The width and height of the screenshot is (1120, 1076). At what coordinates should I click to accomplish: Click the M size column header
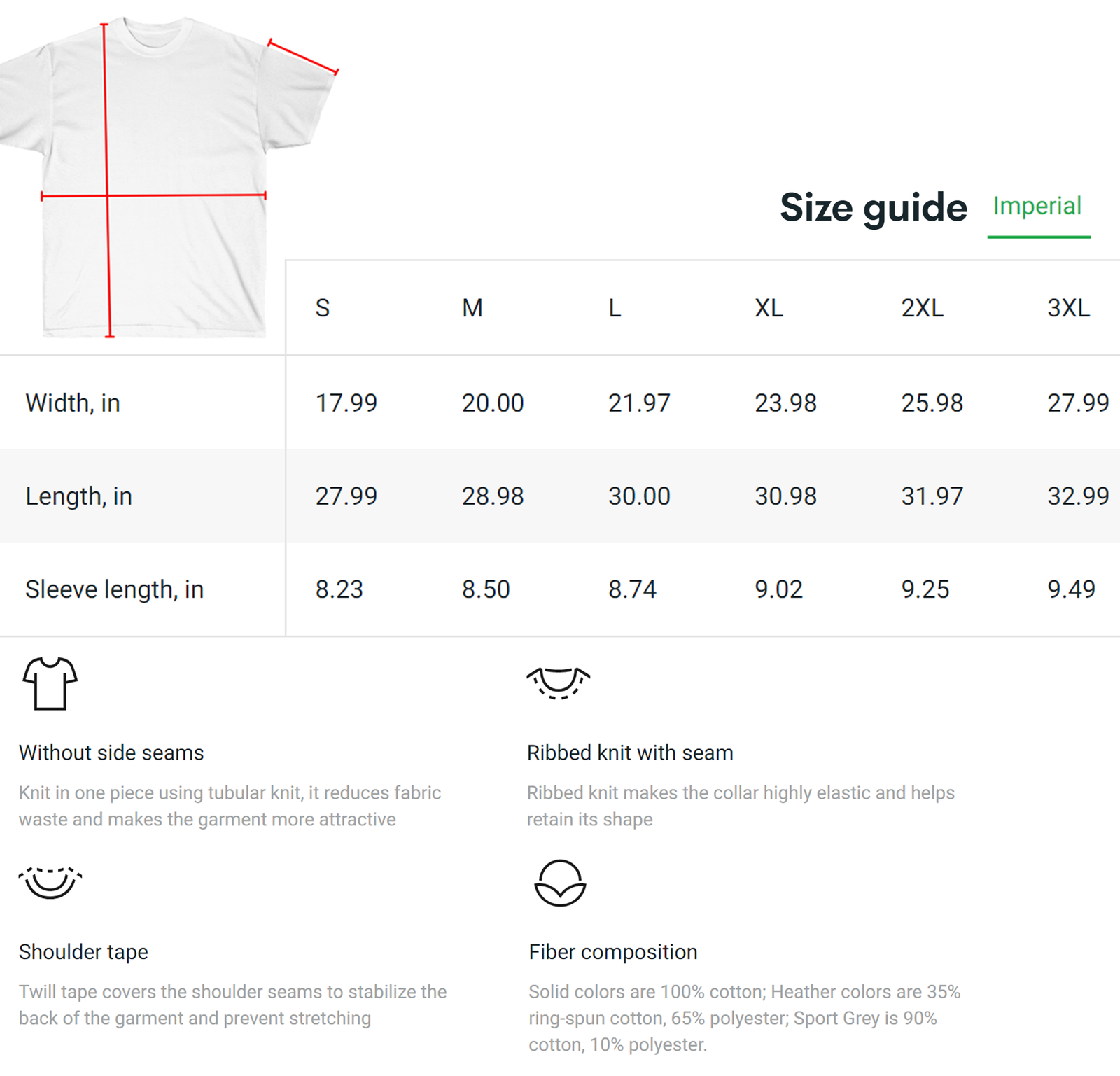tap(472, 308)
